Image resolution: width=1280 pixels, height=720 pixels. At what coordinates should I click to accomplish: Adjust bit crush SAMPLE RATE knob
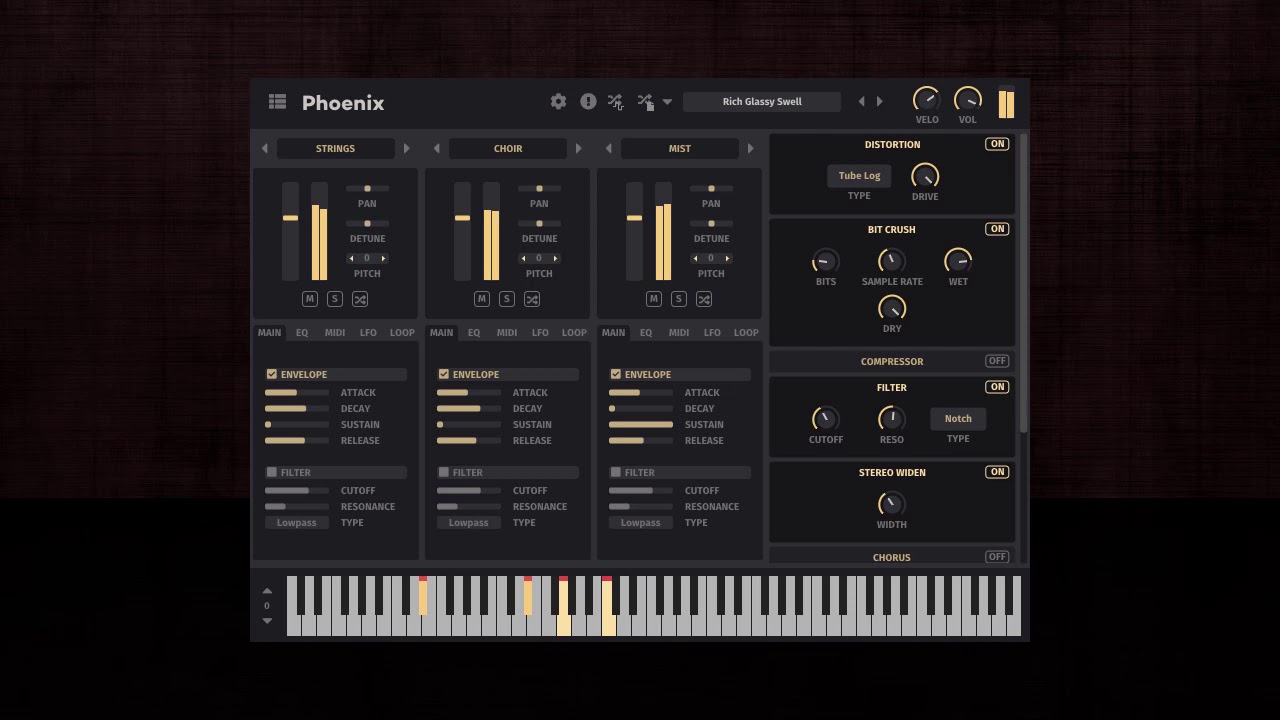[891, 261]
